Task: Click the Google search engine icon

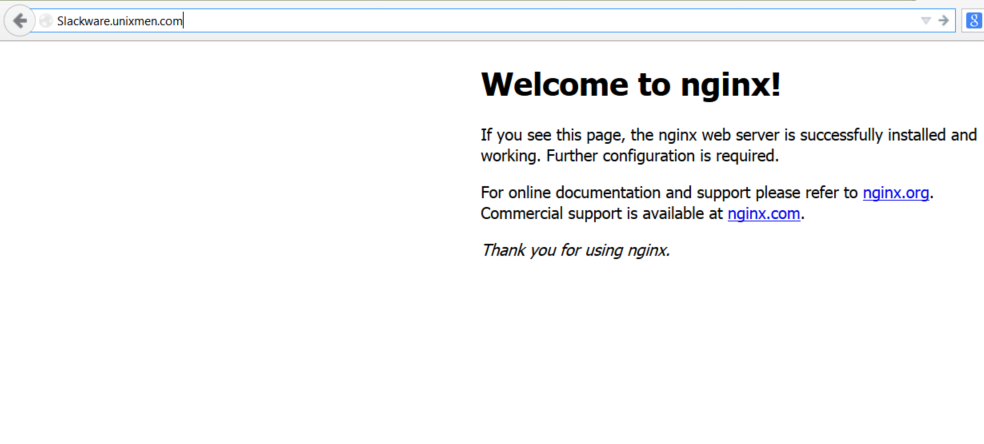Action: click(x=973, y=21)
